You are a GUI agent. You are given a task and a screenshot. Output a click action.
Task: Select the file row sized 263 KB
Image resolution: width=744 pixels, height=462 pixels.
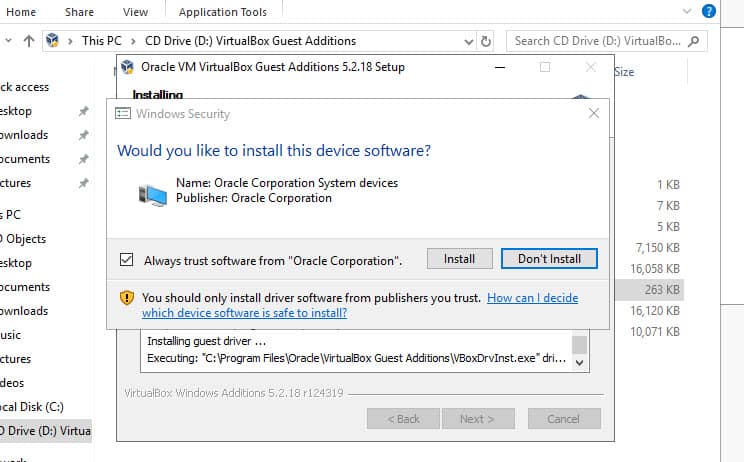650,289
